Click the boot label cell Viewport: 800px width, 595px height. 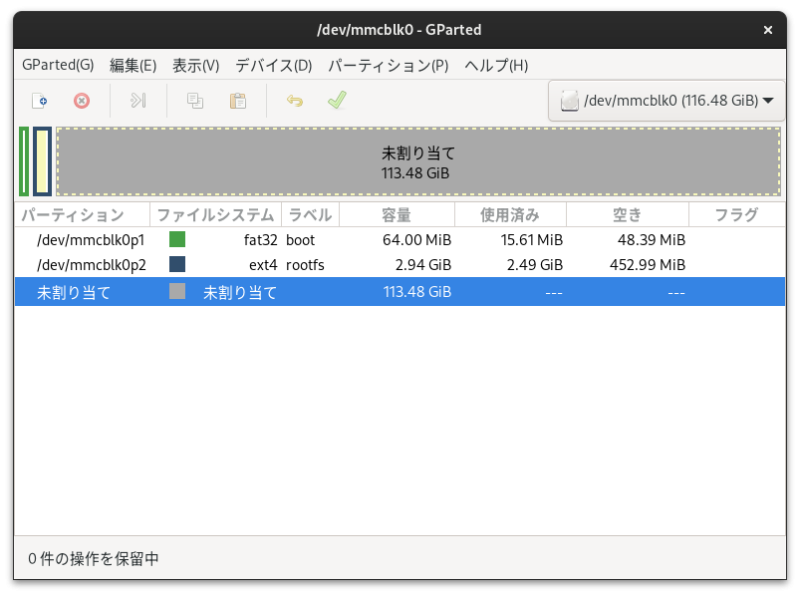301,240
